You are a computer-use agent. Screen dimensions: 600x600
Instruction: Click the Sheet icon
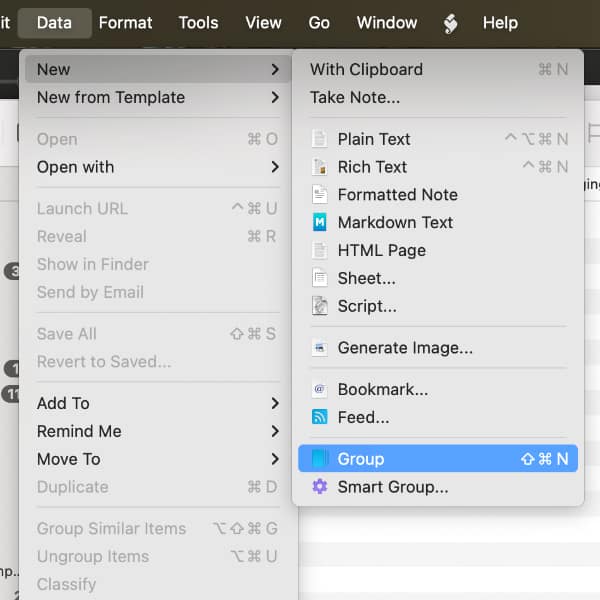click(x=320, y=278)
